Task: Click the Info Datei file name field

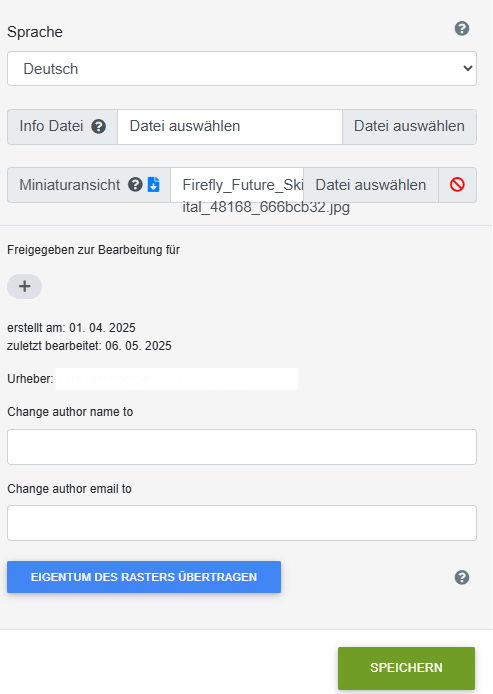Action: 230,127
